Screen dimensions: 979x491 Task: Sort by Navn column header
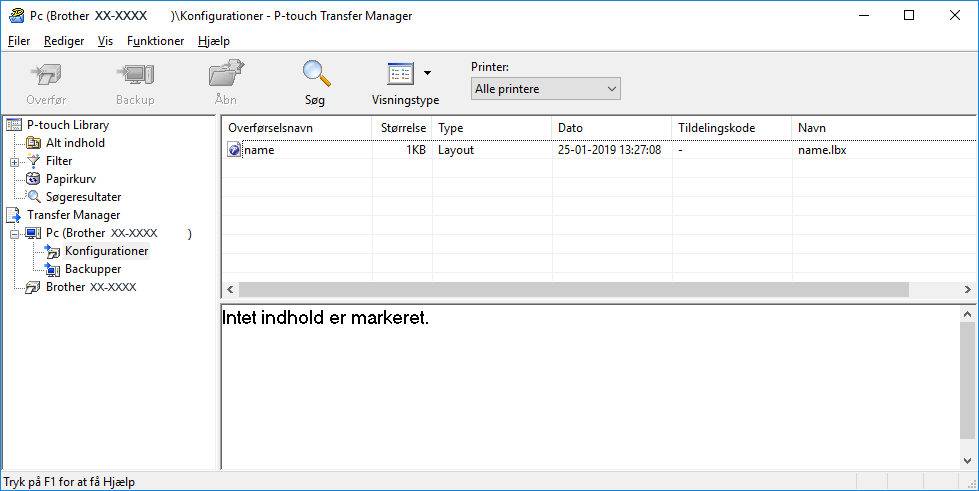coord(884,128)
